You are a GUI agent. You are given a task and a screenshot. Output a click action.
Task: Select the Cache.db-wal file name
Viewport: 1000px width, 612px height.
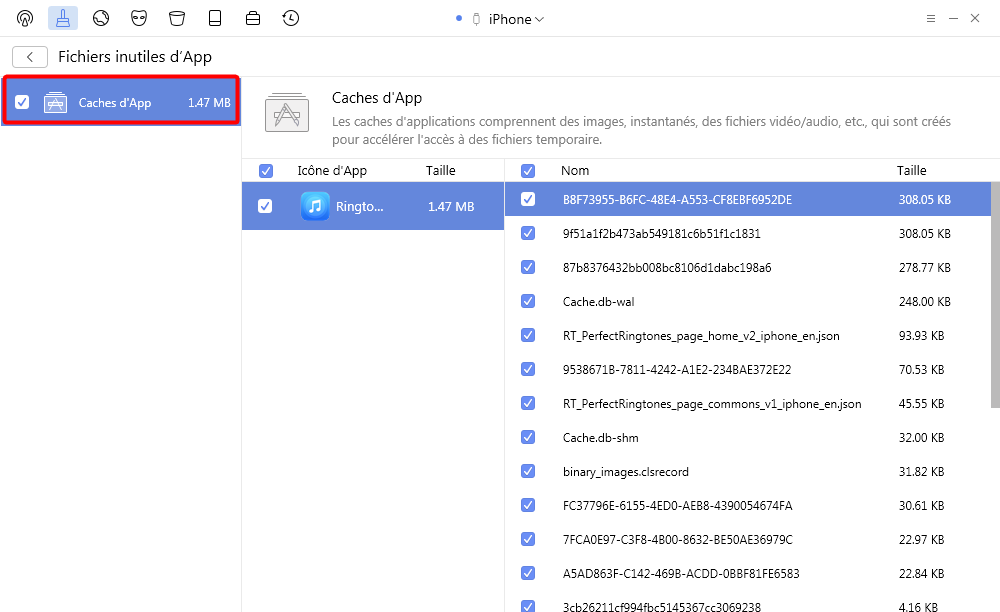(598, 302)
